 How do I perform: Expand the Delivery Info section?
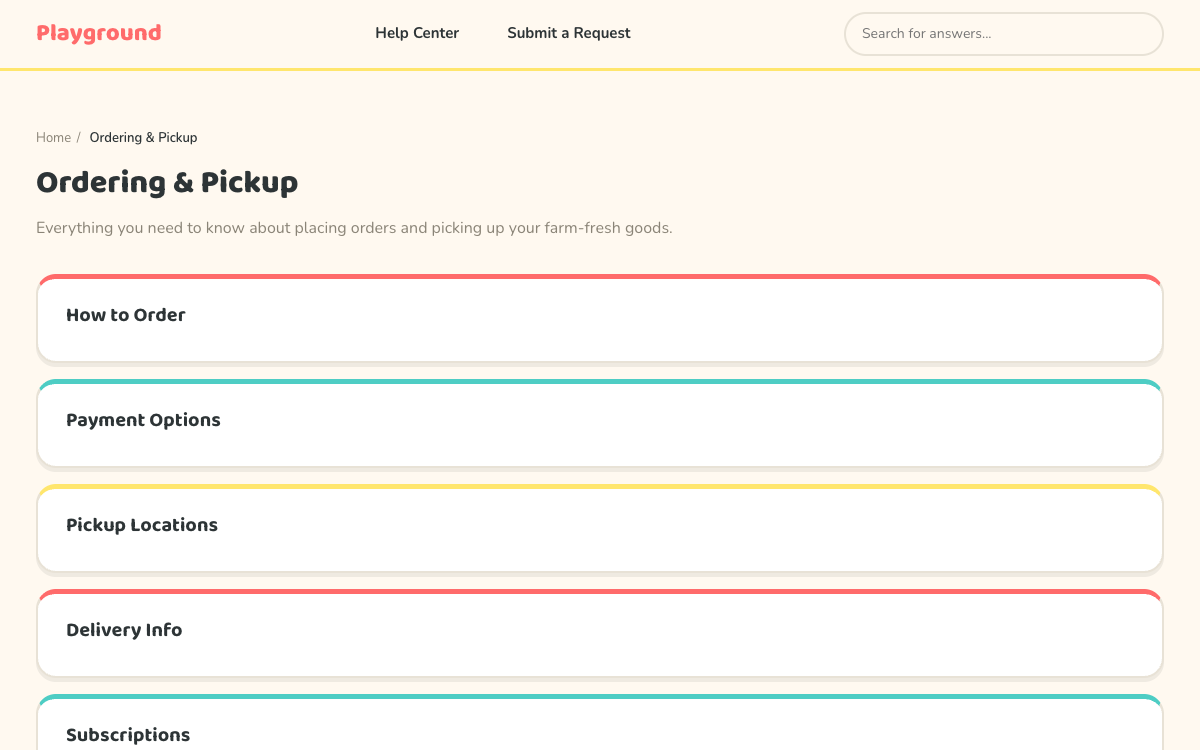point(600,632)
